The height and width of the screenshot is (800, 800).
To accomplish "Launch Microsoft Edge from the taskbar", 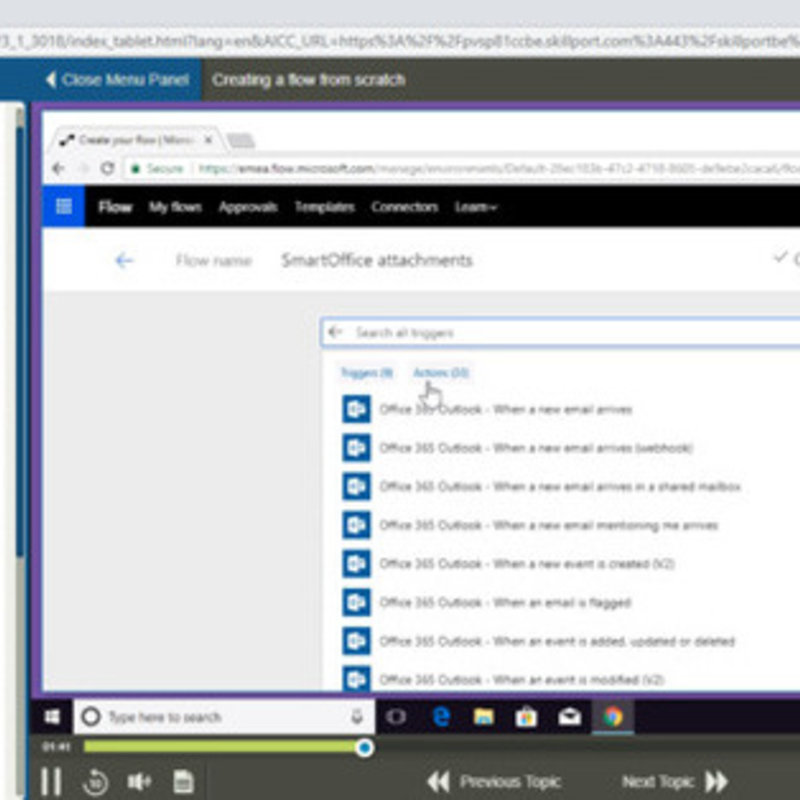I will [x=441, y=717].
